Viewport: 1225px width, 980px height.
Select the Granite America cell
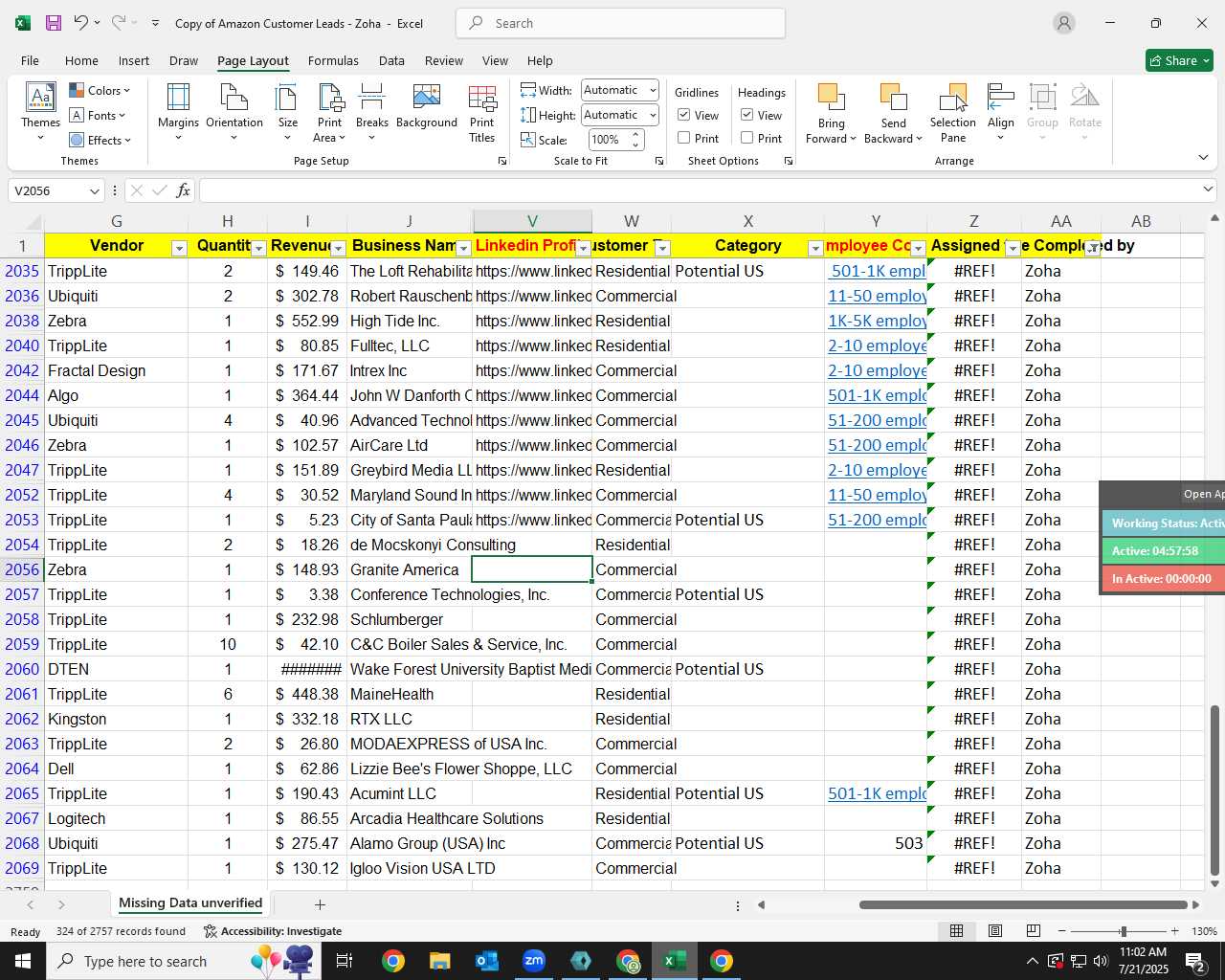pyautogui.click(x=410, y=569)
